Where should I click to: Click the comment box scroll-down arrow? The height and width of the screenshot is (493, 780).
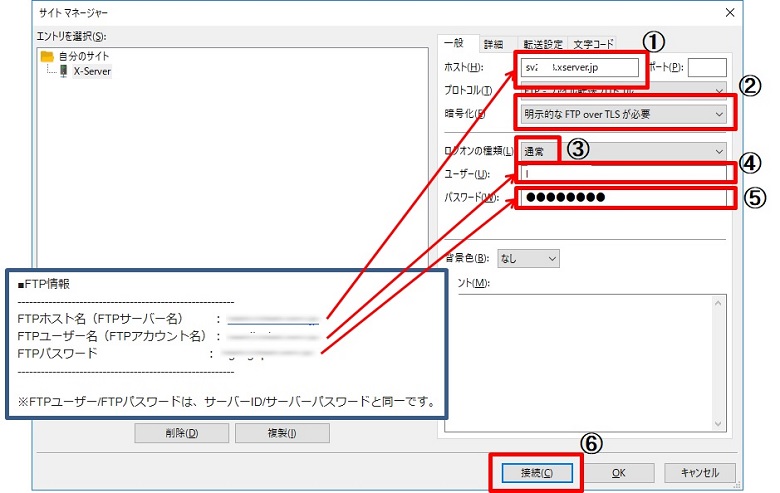718,424
